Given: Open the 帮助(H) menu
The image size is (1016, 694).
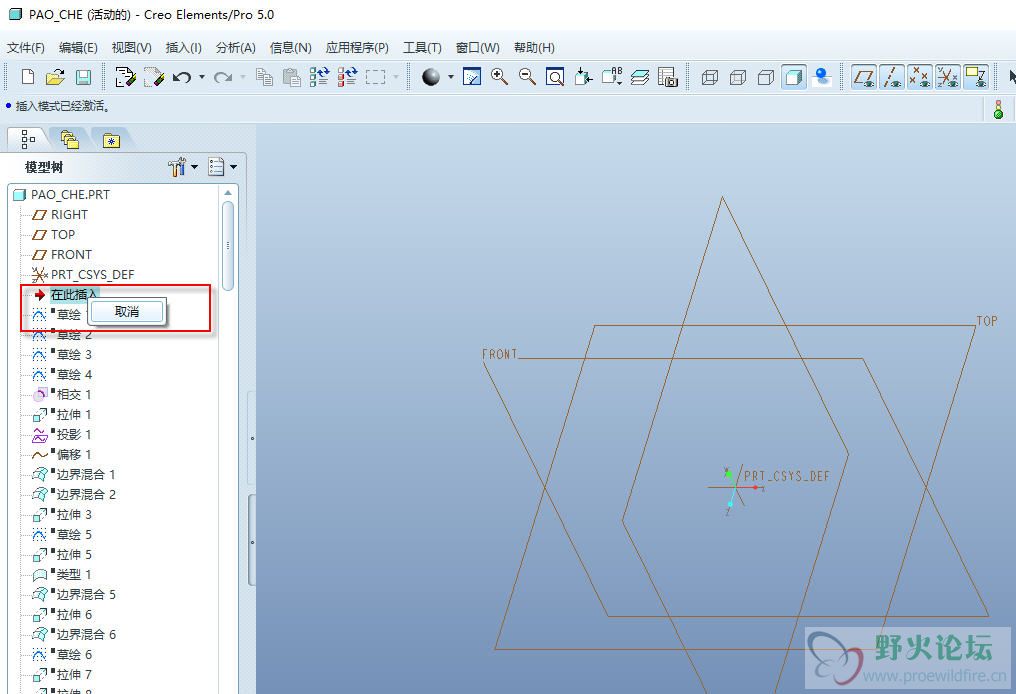Looking at the screenshot, I should click(534, 47).
